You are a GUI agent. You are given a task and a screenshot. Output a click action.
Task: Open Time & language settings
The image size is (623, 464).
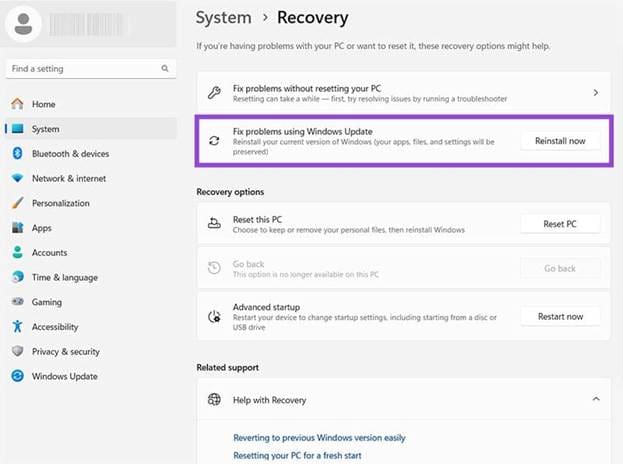click(64, 277)
